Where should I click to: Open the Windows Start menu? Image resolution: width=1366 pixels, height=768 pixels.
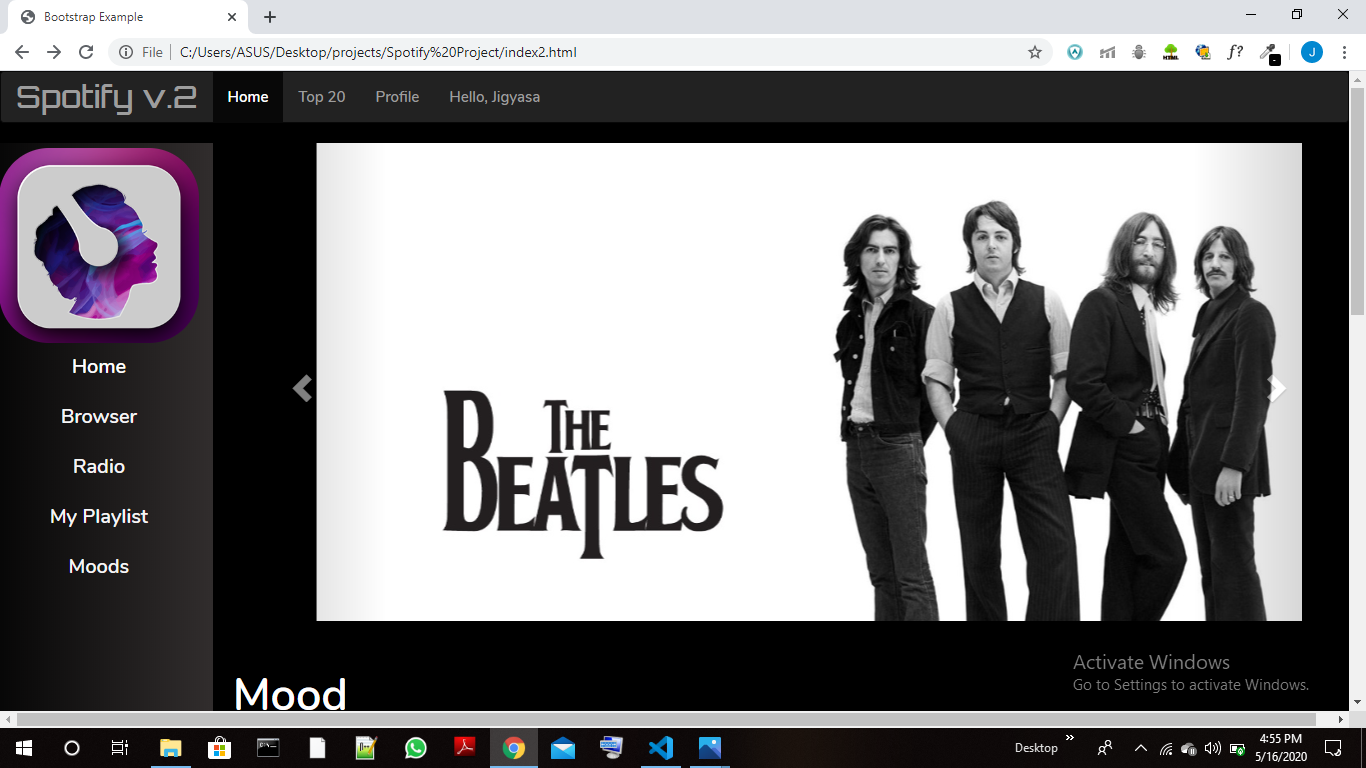pyautogui.click(x=23, y=747)
